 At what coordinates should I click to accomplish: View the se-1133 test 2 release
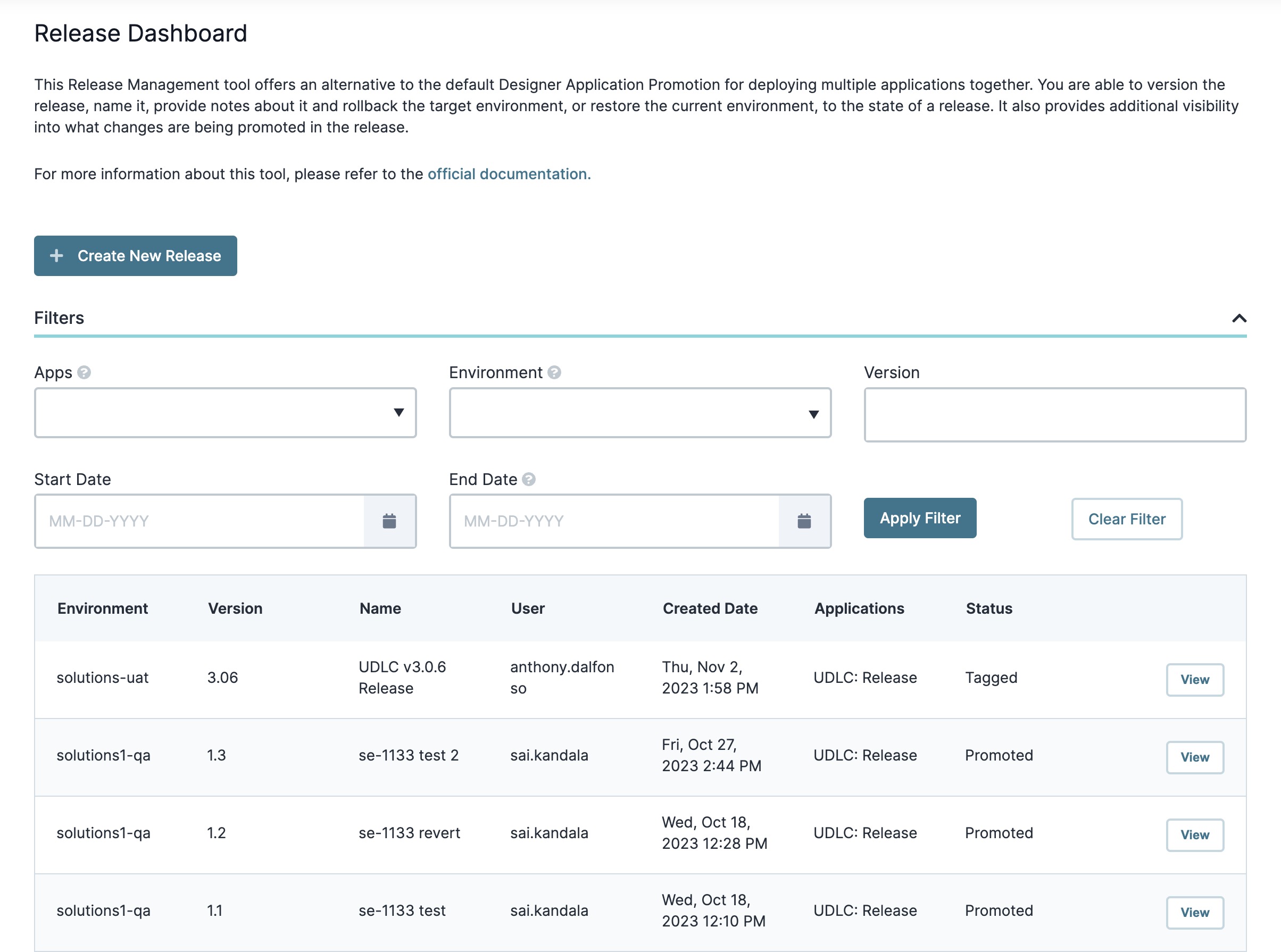pos(1195,758)
